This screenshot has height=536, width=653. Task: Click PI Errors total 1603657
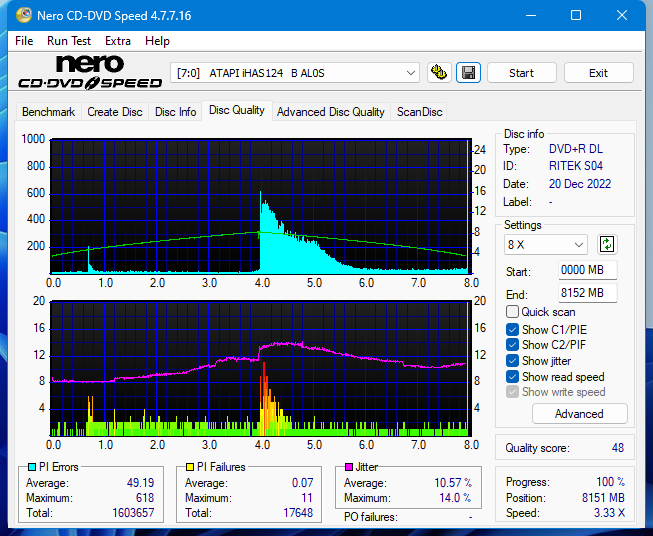133,513
